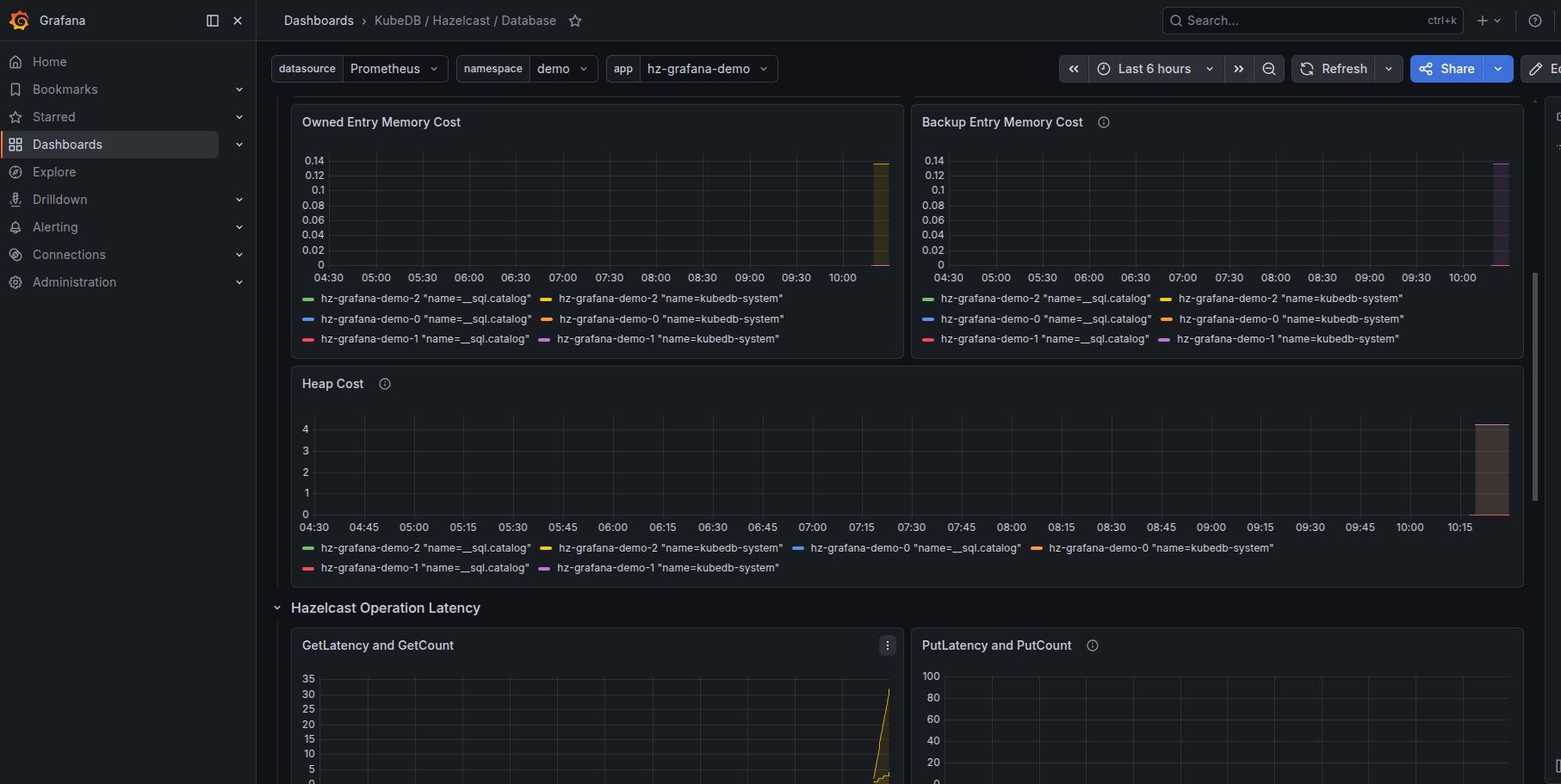The width and height of the screenshot is (1561, 784).
Task: Open Administration in sidebar
Action: point(74,282)
